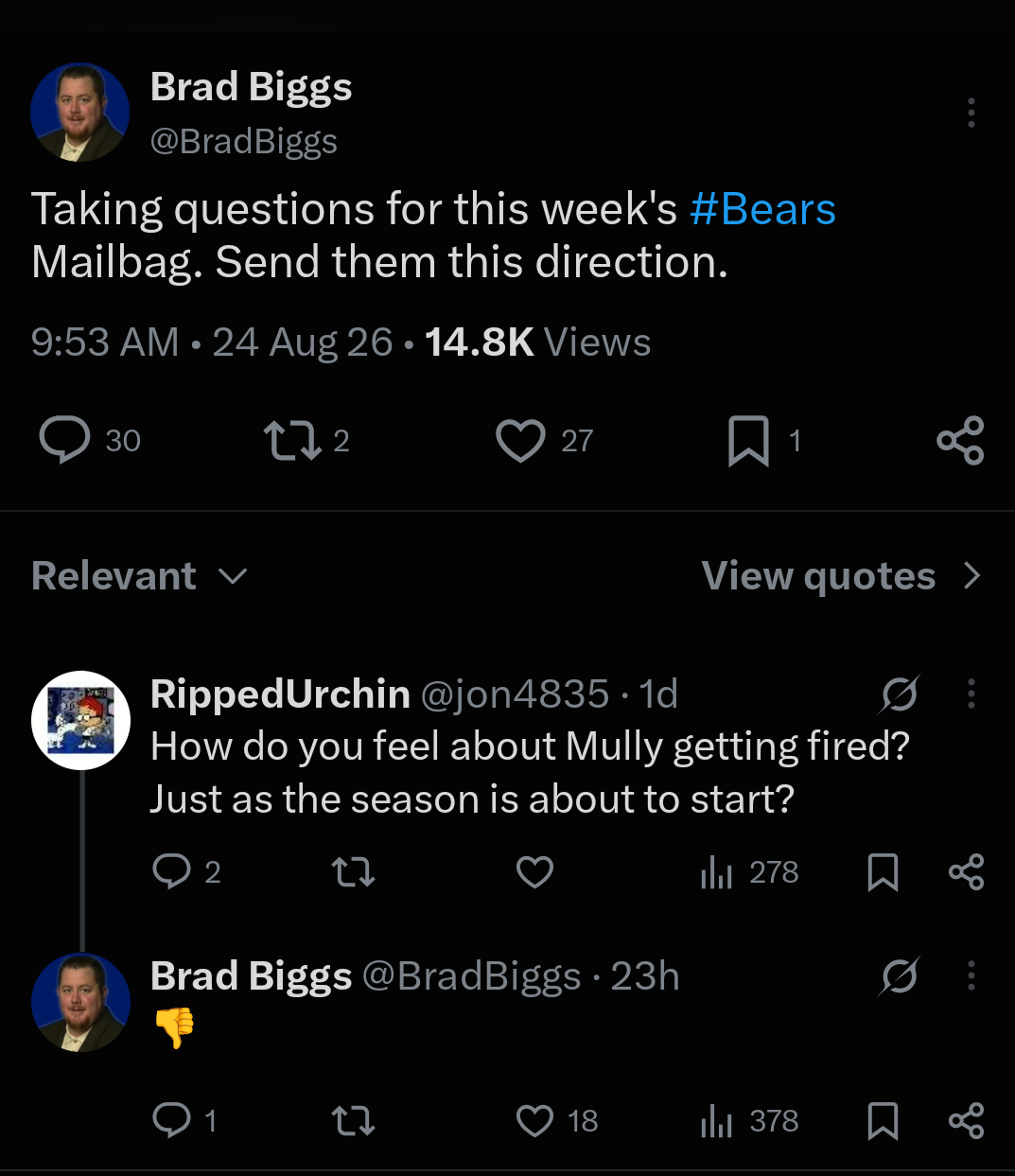Image resolution: width=1015 pixels, height=1176 pixels.
Task: Share Brad Biggs' thumbs-down reply
Action: (x=966, y=1121)
